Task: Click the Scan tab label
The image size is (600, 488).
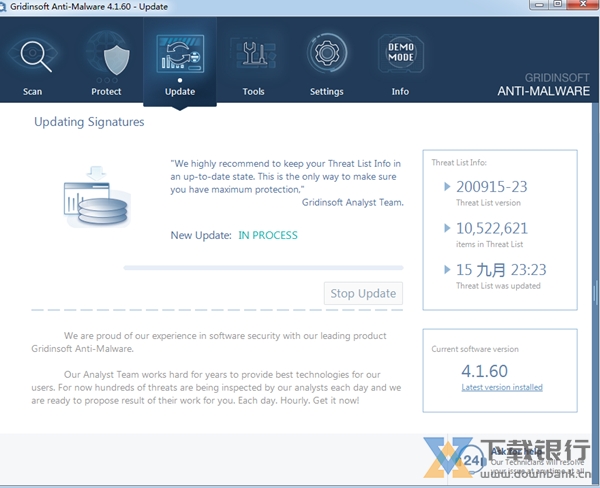Action: click(x=33, y=91)
